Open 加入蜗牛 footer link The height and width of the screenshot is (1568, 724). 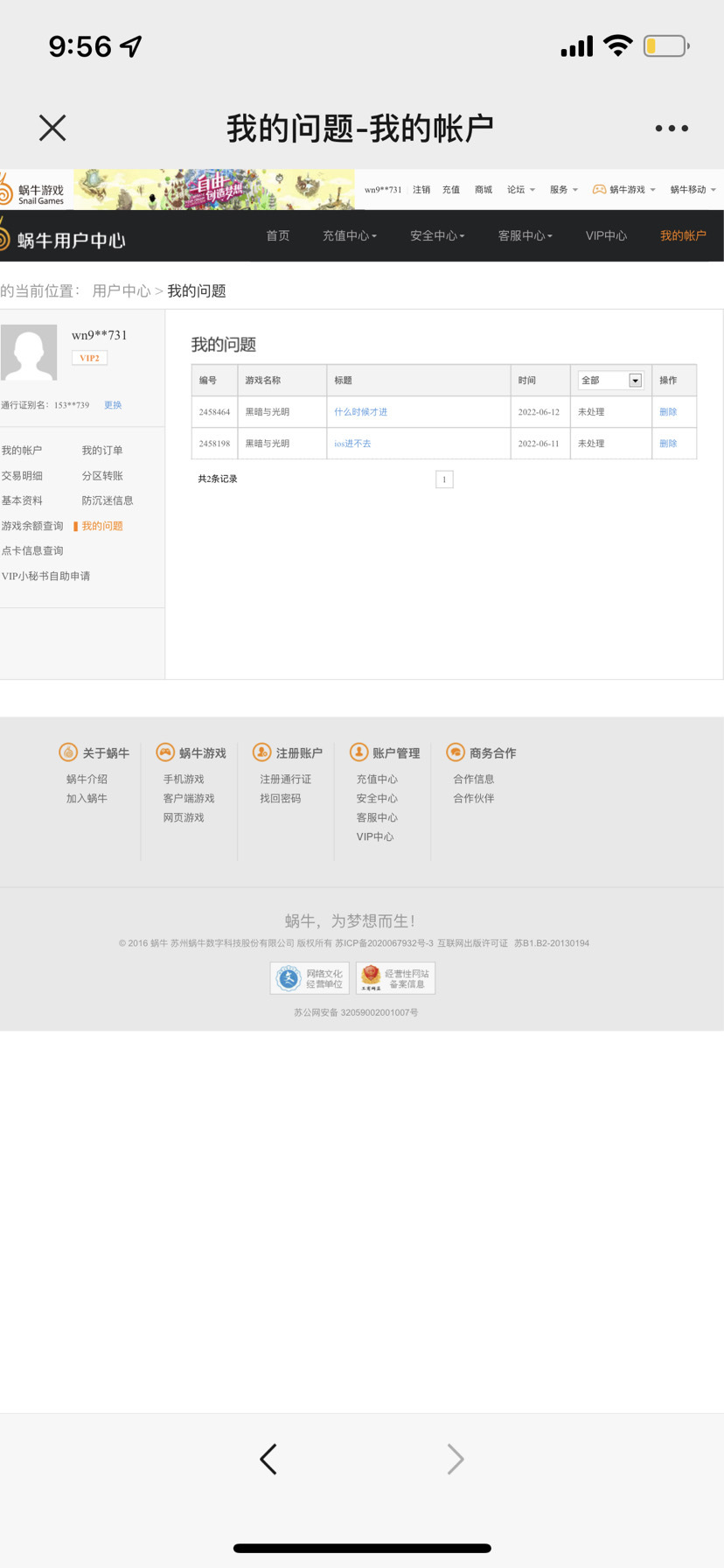[x=87, y=798]
